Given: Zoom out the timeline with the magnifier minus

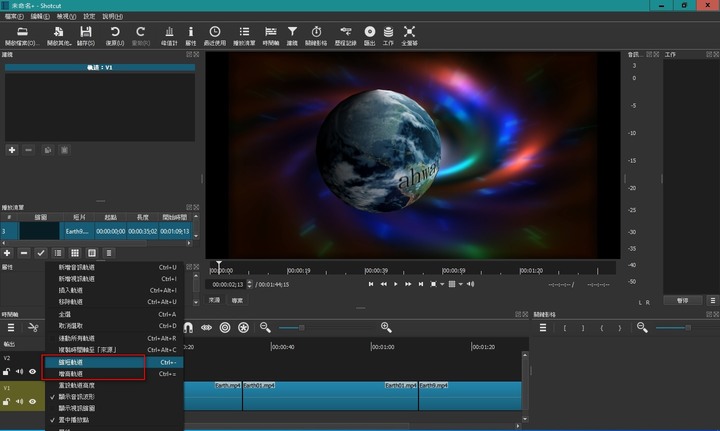Looking at the screenshot, I should 265,327.
